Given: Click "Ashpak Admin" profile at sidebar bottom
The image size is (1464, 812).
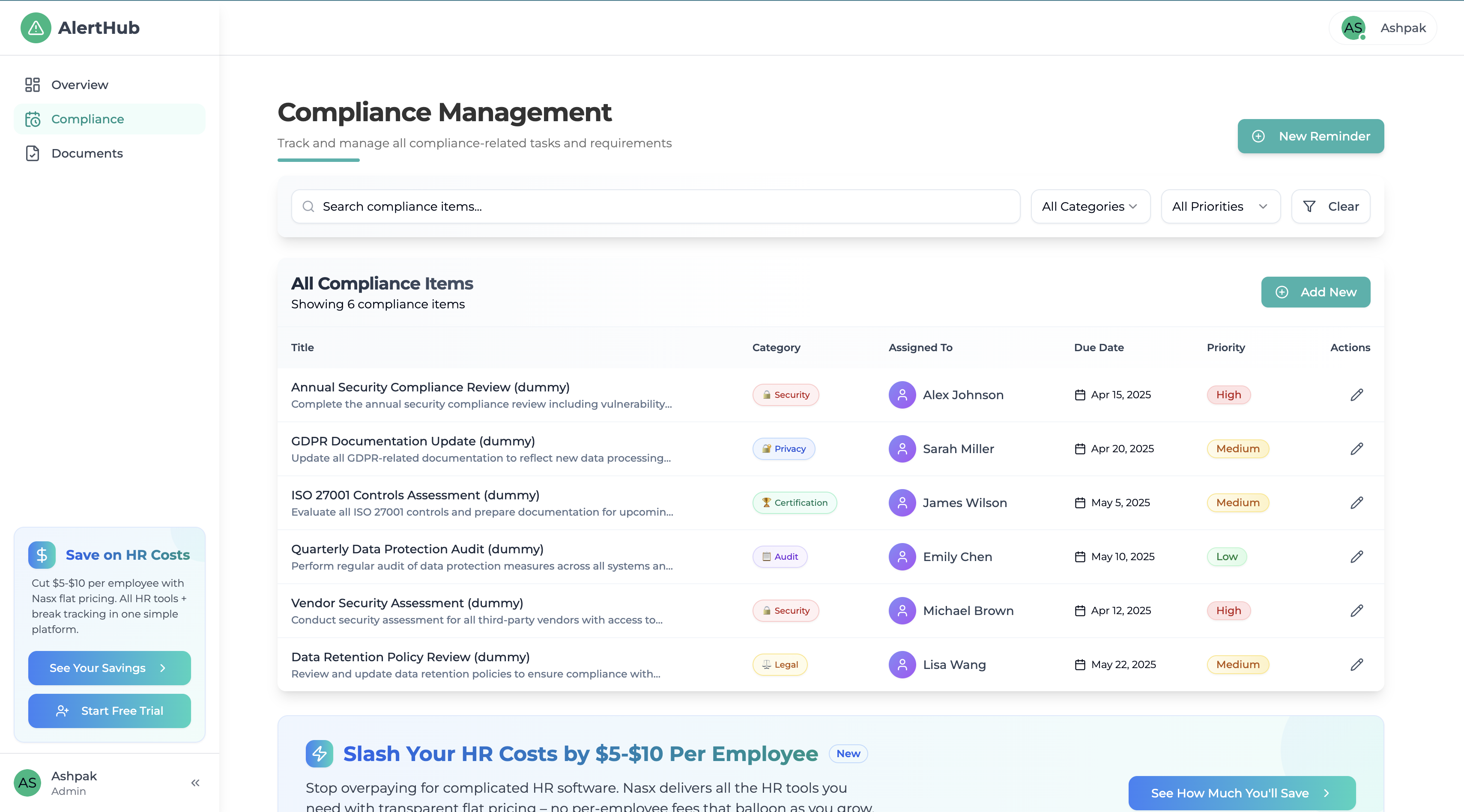Looking at the screenshot, I should [x=74, y=783].
